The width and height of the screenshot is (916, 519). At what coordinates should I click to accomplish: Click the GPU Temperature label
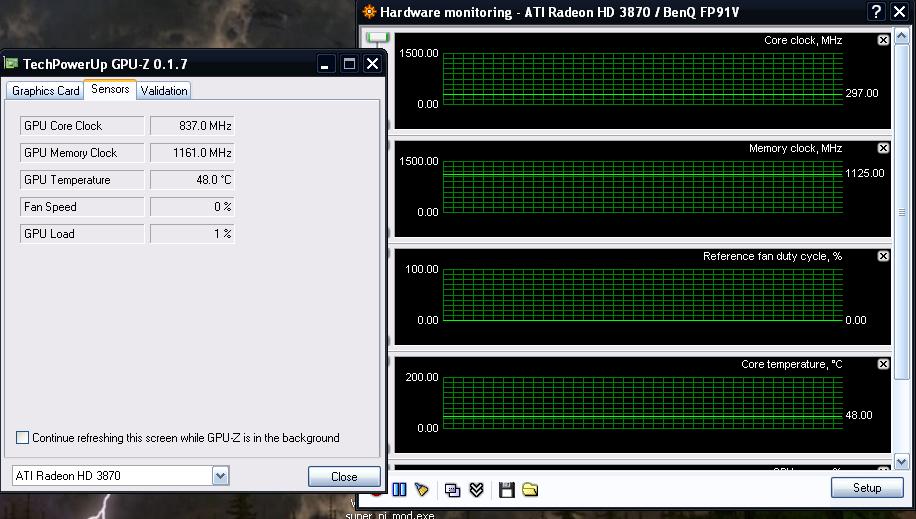pyautogui.click(x=82, y=179)
